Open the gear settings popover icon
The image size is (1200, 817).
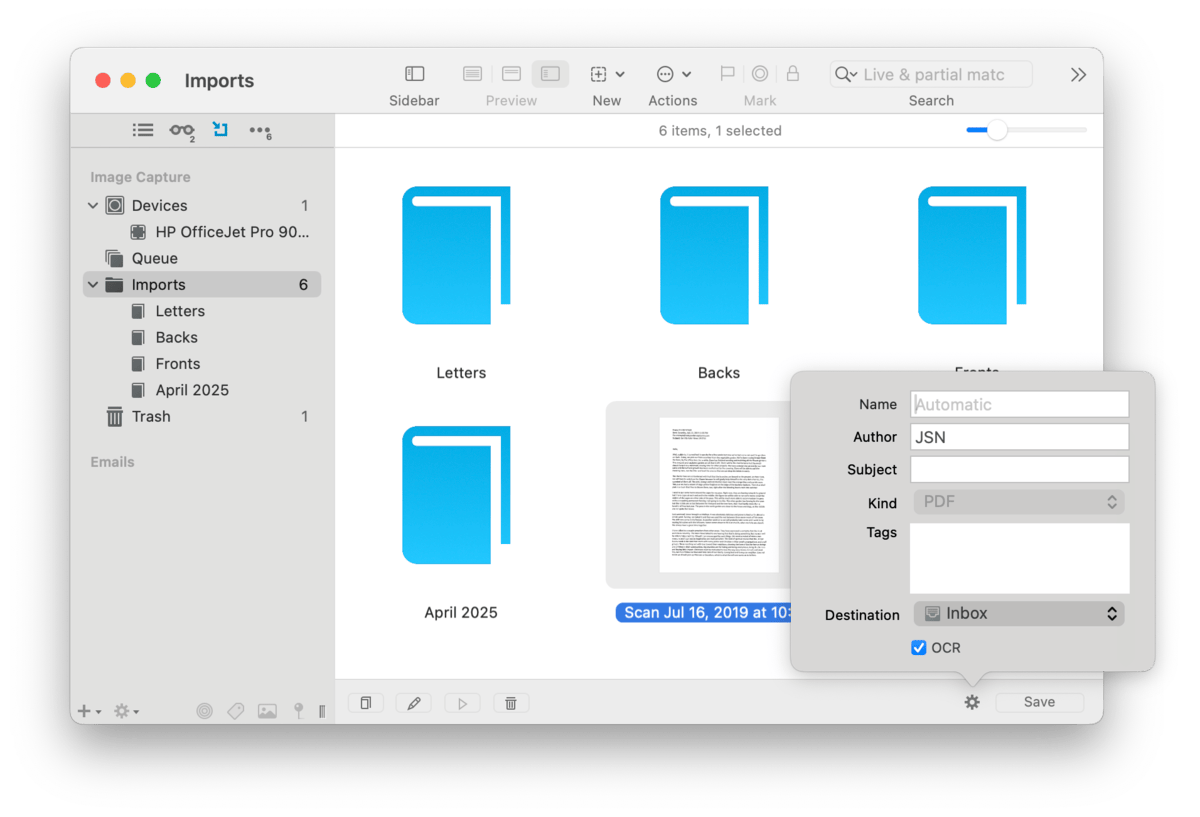[972, 702]
